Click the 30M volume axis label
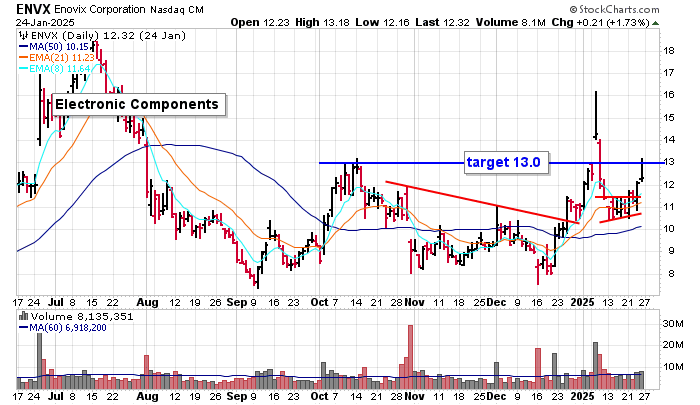The height and width of the screenshot is (405, 700). click(x=673, y=323)
